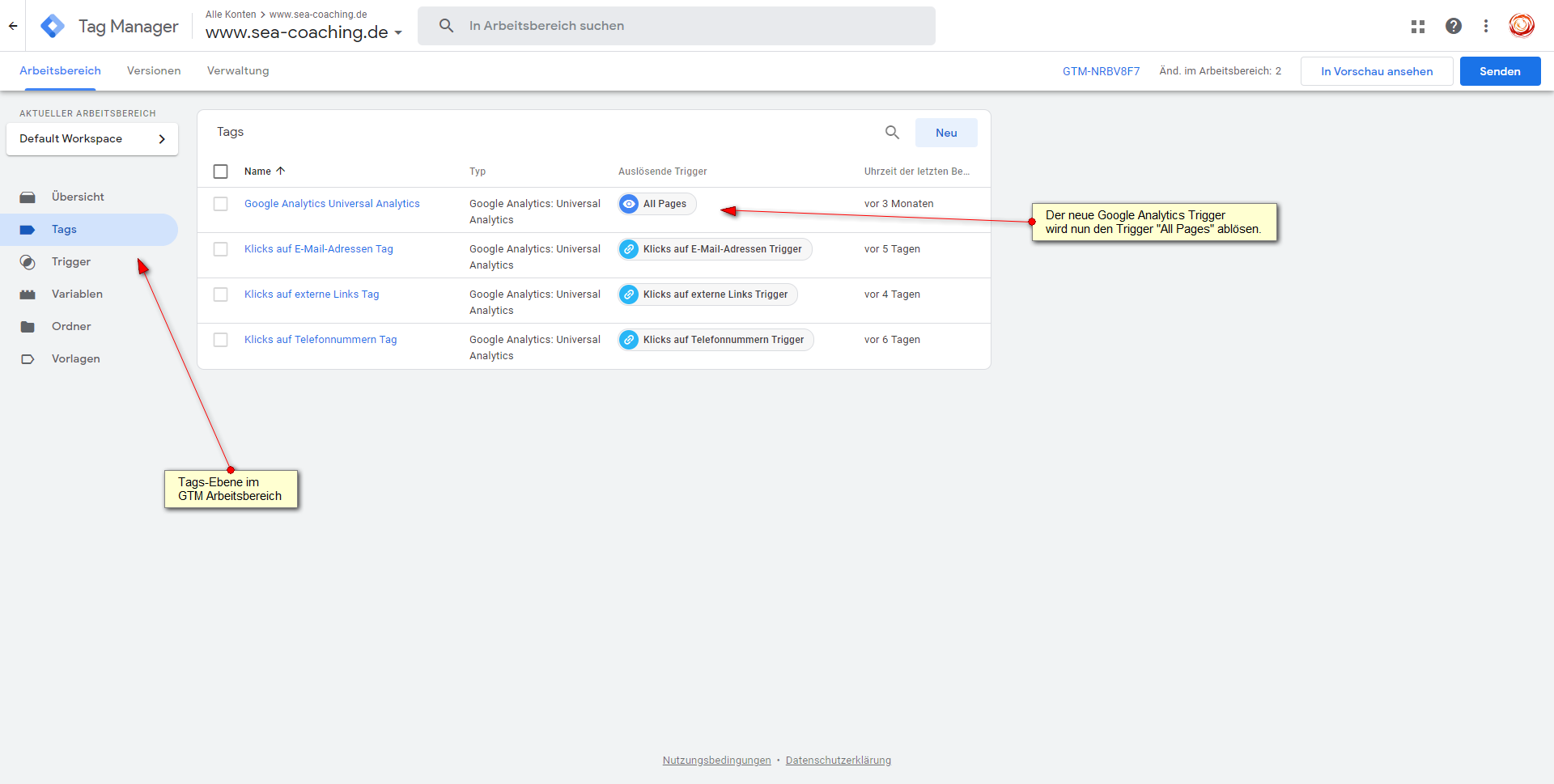Check the Klicks auf Telefonnummern Tag row
Image resolution: width=1554 pixels, height=784 pixels.
pos(220,340)
